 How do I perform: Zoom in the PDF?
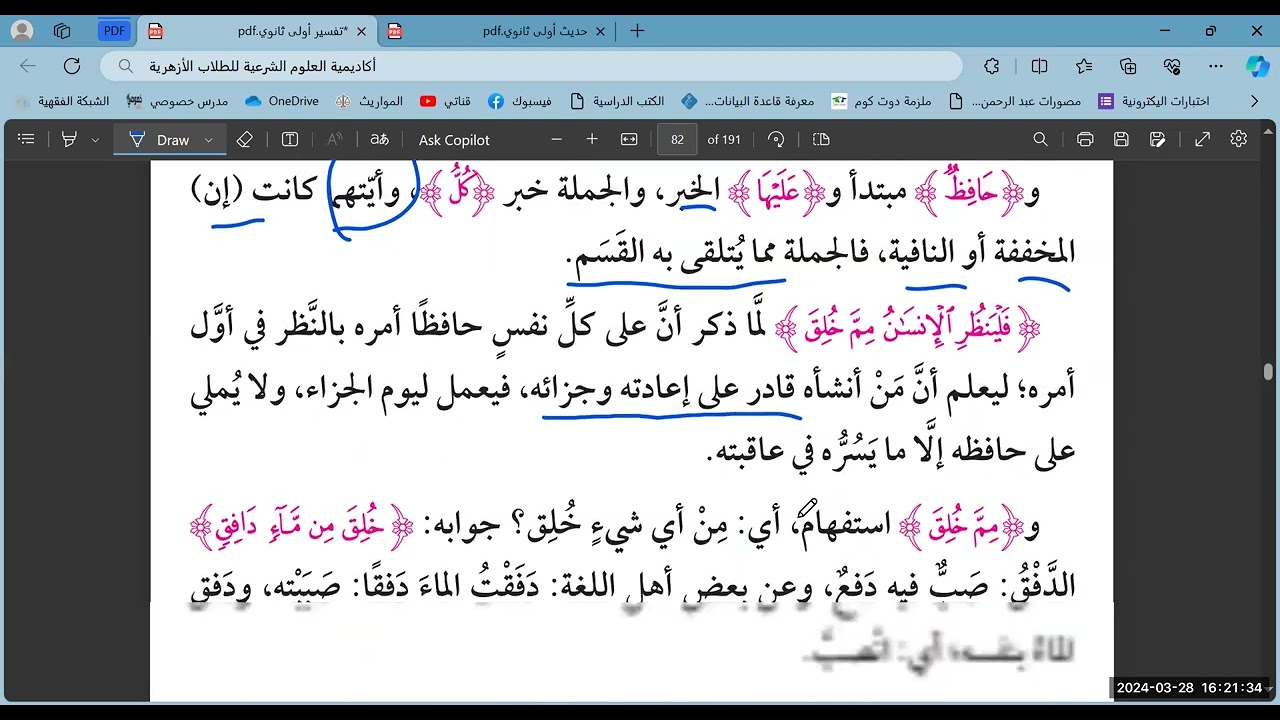[x=592, y=140]
